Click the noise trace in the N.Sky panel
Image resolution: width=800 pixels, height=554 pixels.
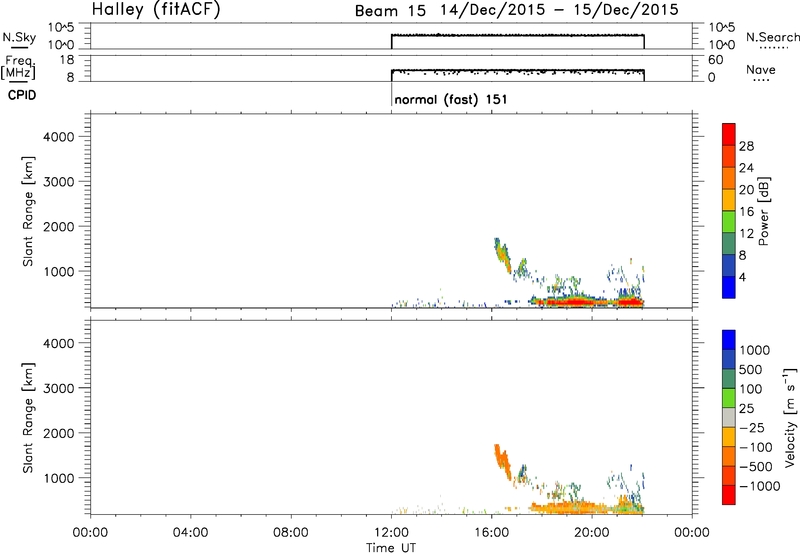pos(518,35)
